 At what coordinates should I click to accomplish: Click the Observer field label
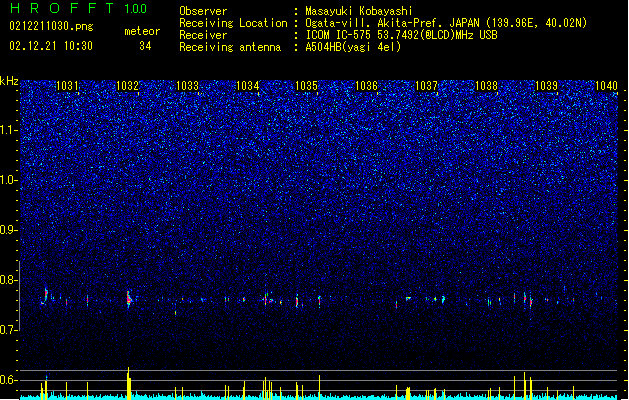click(x=203, y=11)
